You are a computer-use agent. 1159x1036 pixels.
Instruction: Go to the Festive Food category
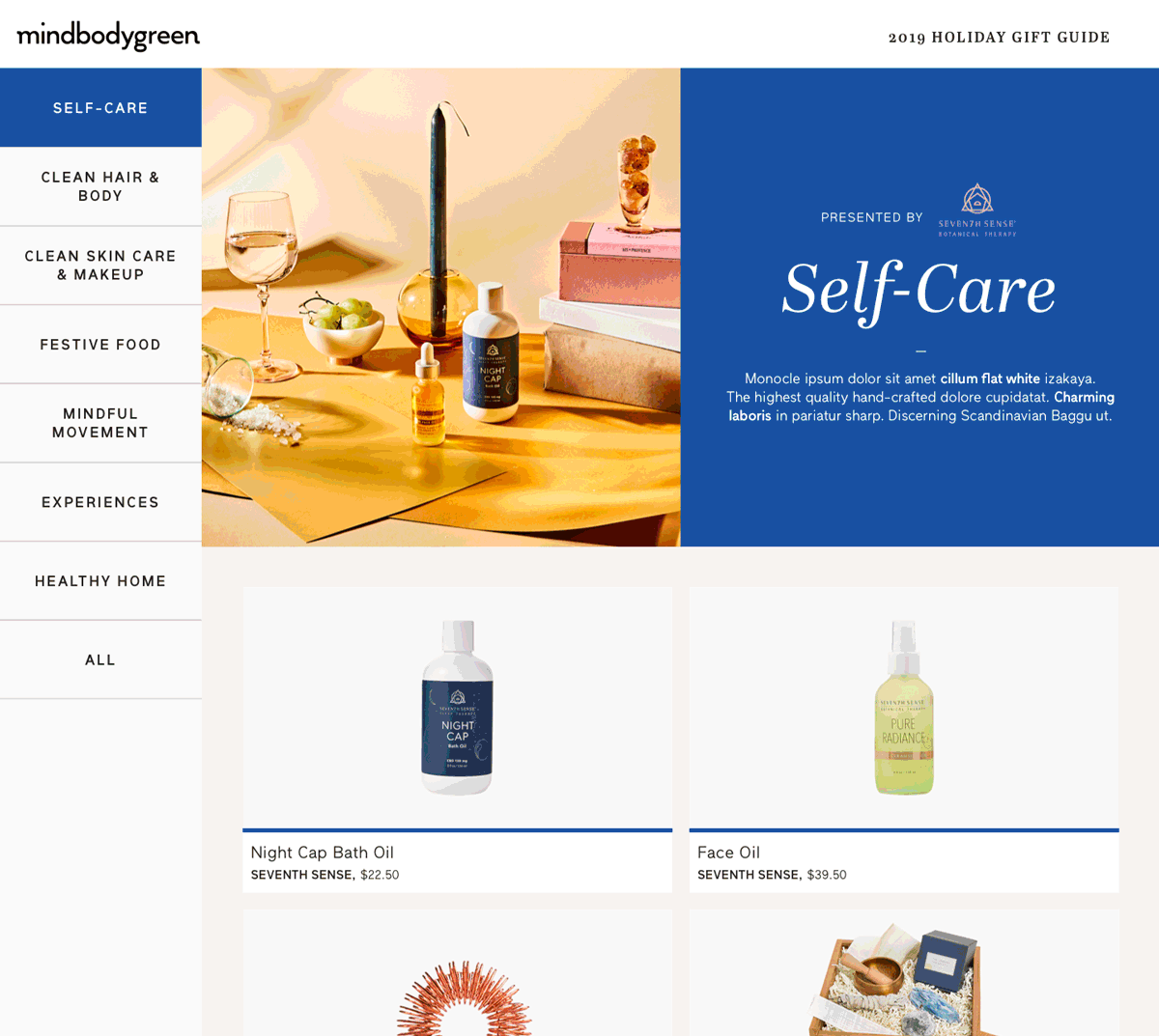[x=100, y=345]
